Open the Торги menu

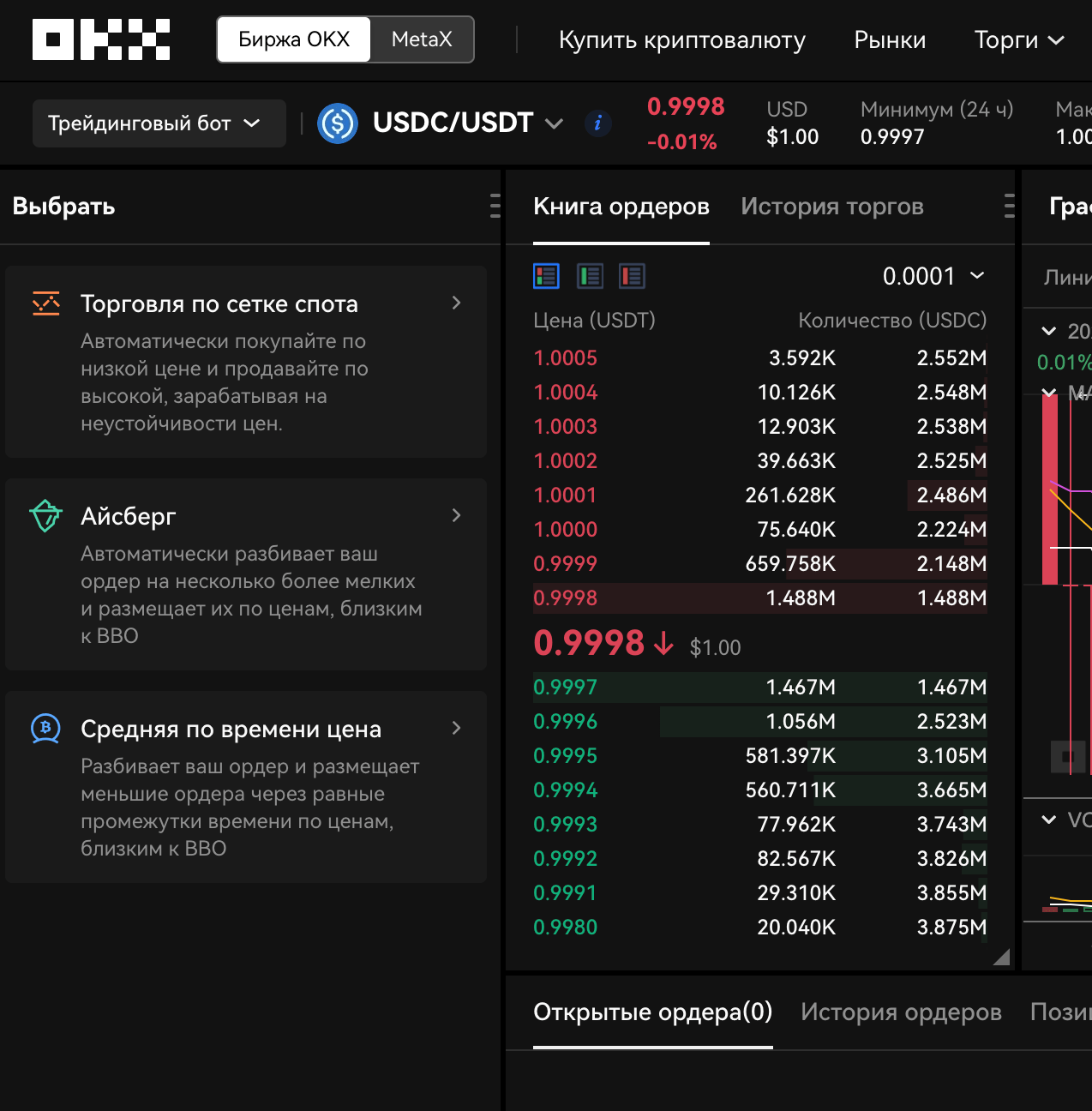1018,40
